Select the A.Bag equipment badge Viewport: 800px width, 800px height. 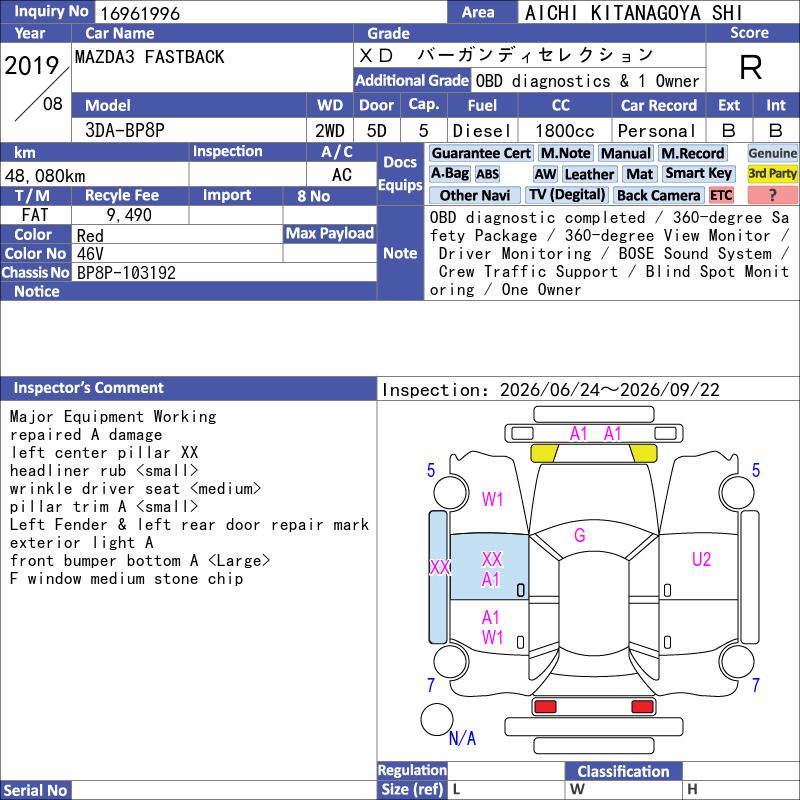pyautogui.click(x=449, y=173)
